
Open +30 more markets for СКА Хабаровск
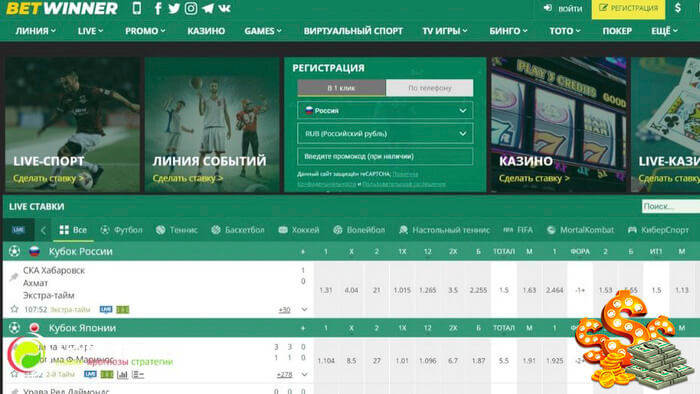pos(284,310)
